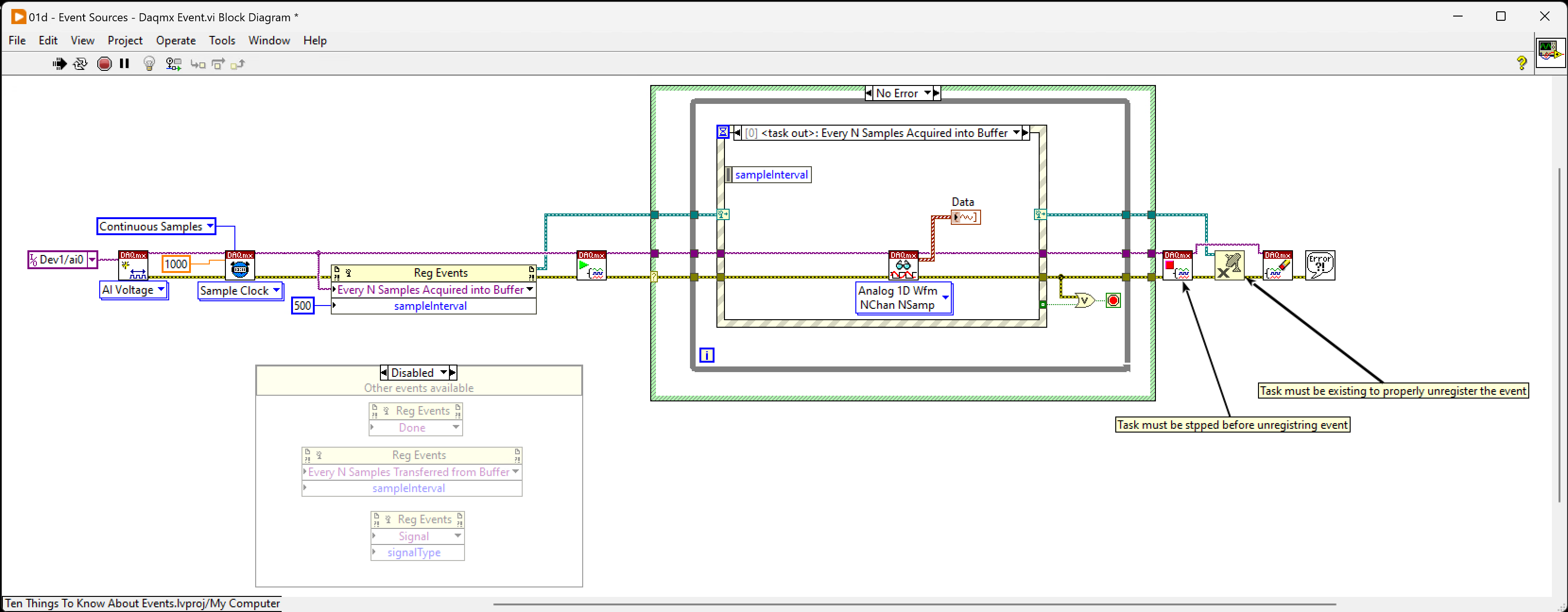Select the DAQmx Start Task node
This screenshot has height=612, width=1568.
point(592,265)
